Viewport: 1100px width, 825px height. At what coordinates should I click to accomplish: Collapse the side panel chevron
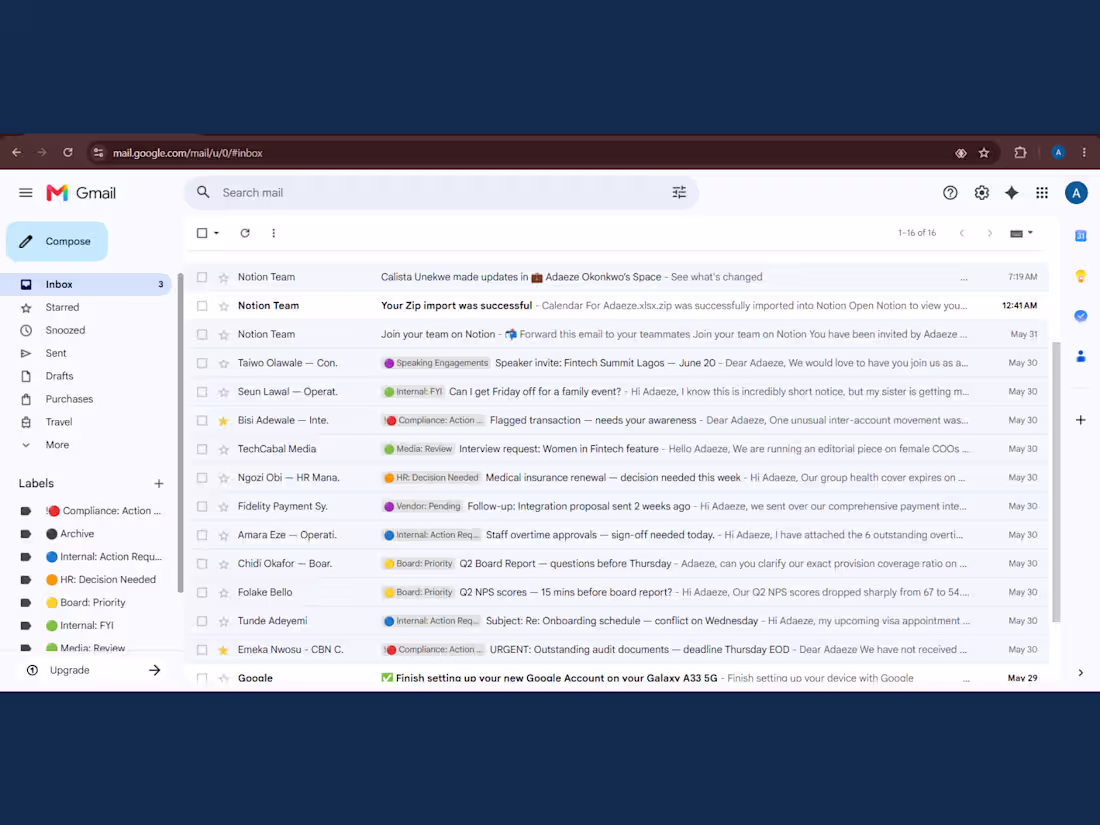coord(1080,673)
